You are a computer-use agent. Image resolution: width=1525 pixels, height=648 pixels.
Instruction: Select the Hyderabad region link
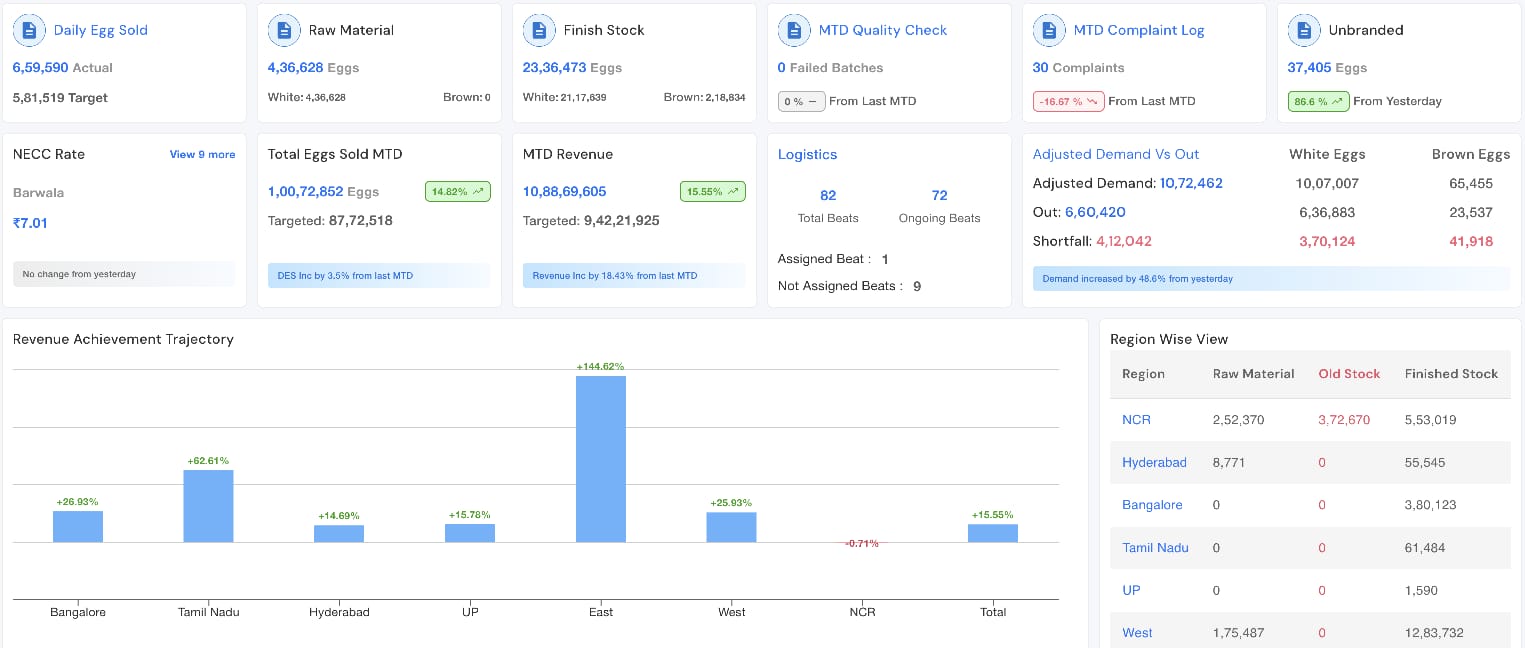click(x=1154, y=462)
